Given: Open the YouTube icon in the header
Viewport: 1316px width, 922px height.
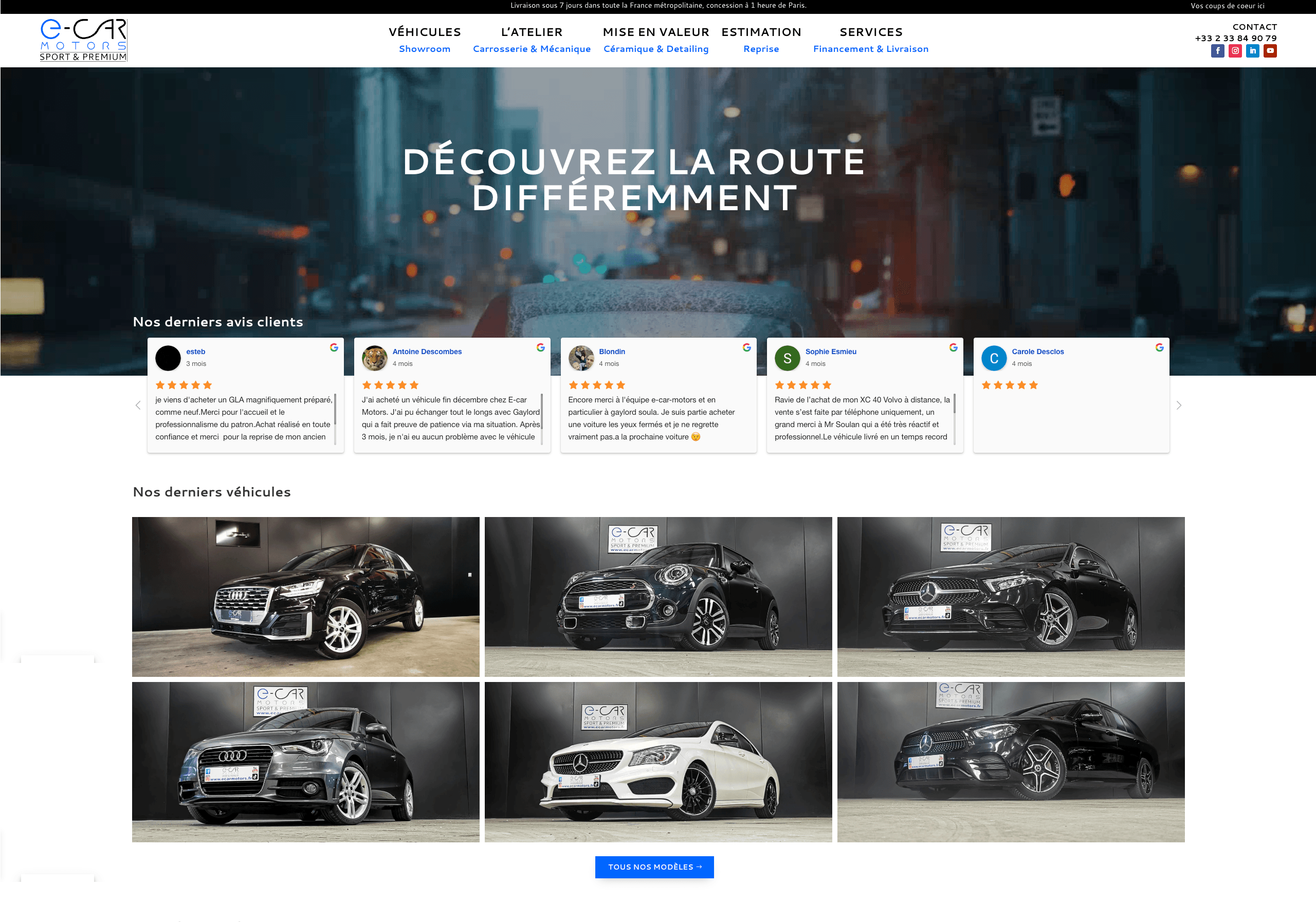Looking at the screenshot, I should pos(1271,51).
